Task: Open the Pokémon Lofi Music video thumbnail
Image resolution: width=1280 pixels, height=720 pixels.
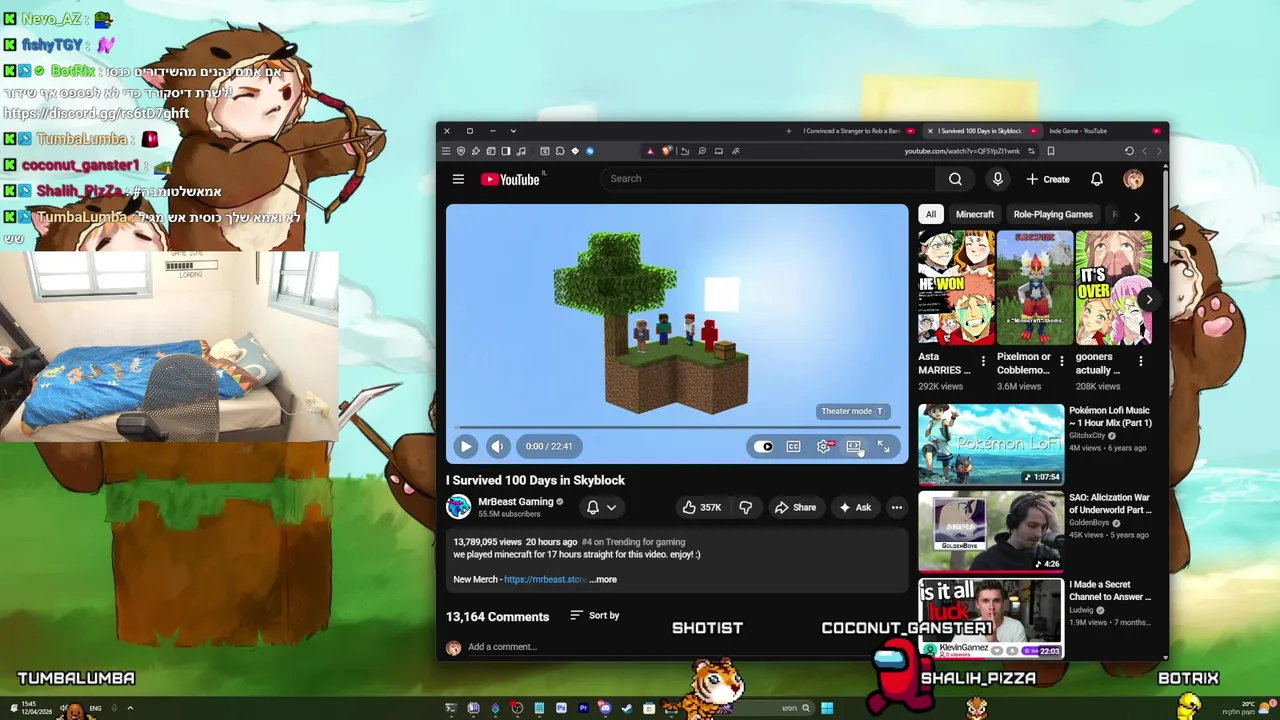Action: pyautogui.click(x=991, y=444)
